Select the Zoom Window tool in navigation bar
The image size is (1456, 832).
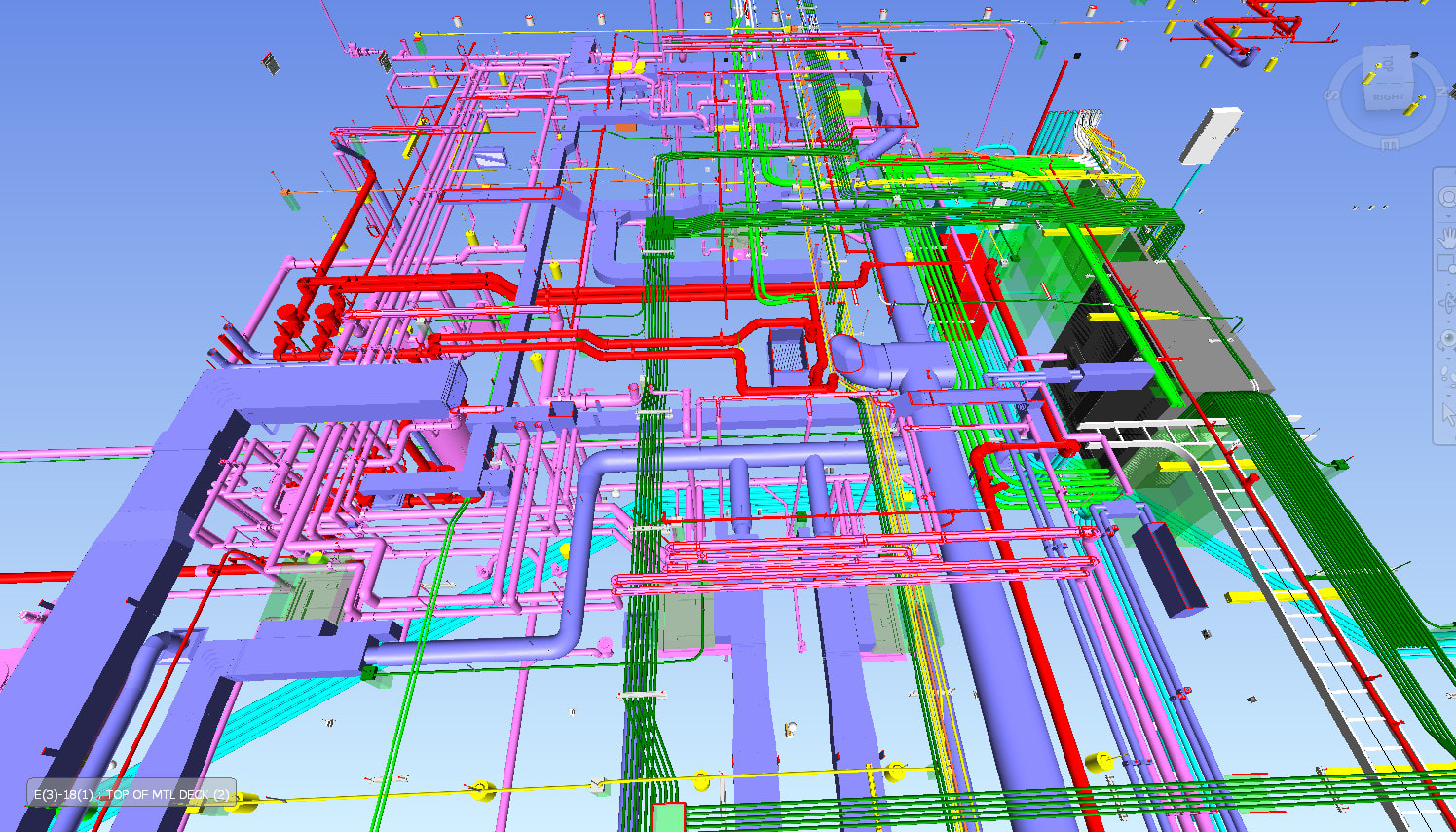(1447, 266)
